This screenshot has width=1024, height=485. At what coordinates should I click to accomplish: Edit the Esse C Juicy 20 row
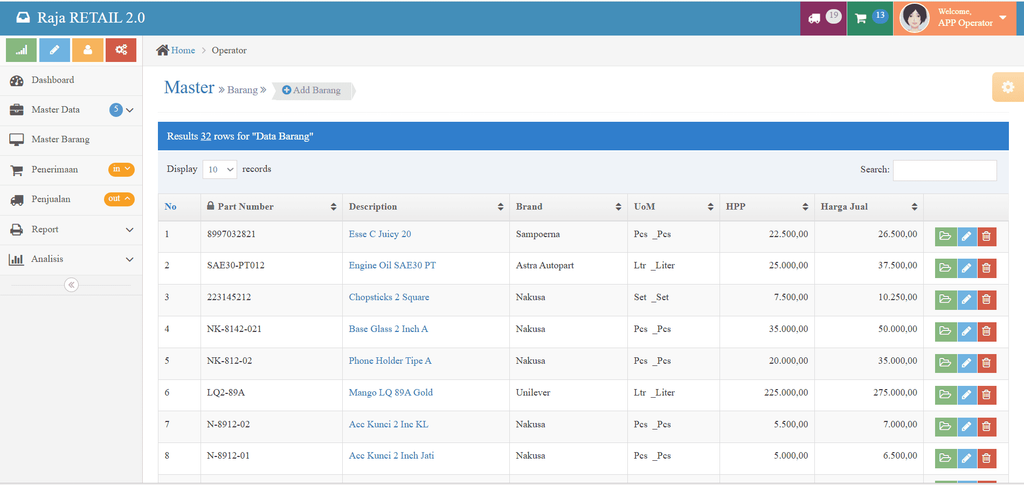coord(967,236)
